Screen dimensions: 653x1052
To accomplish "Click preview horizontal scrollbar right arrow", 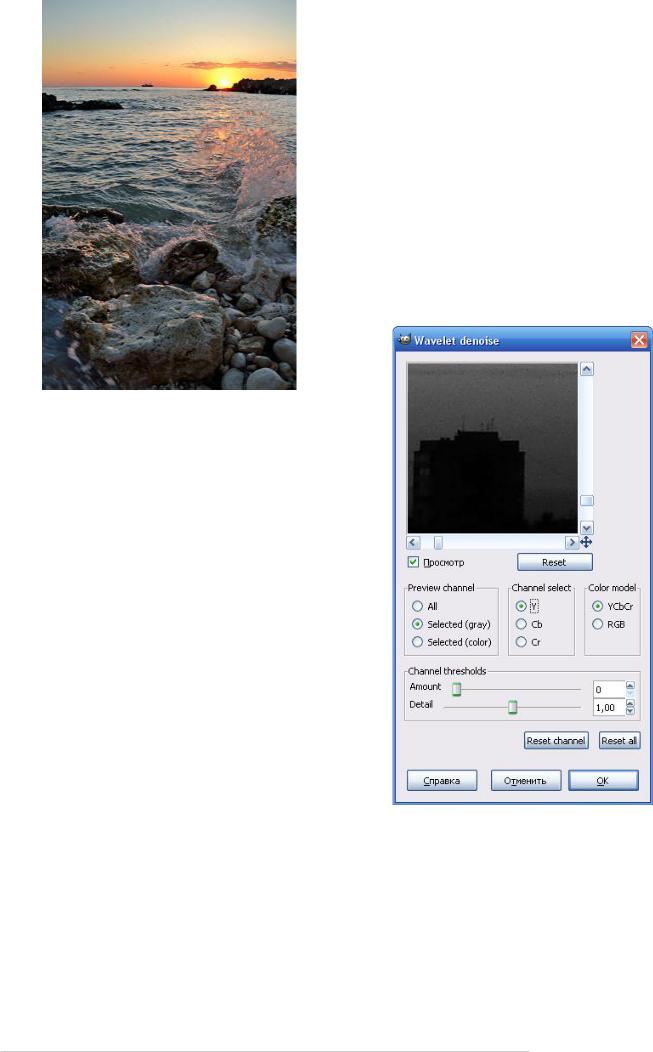I will pyautogui.click(x=572, y=542).
